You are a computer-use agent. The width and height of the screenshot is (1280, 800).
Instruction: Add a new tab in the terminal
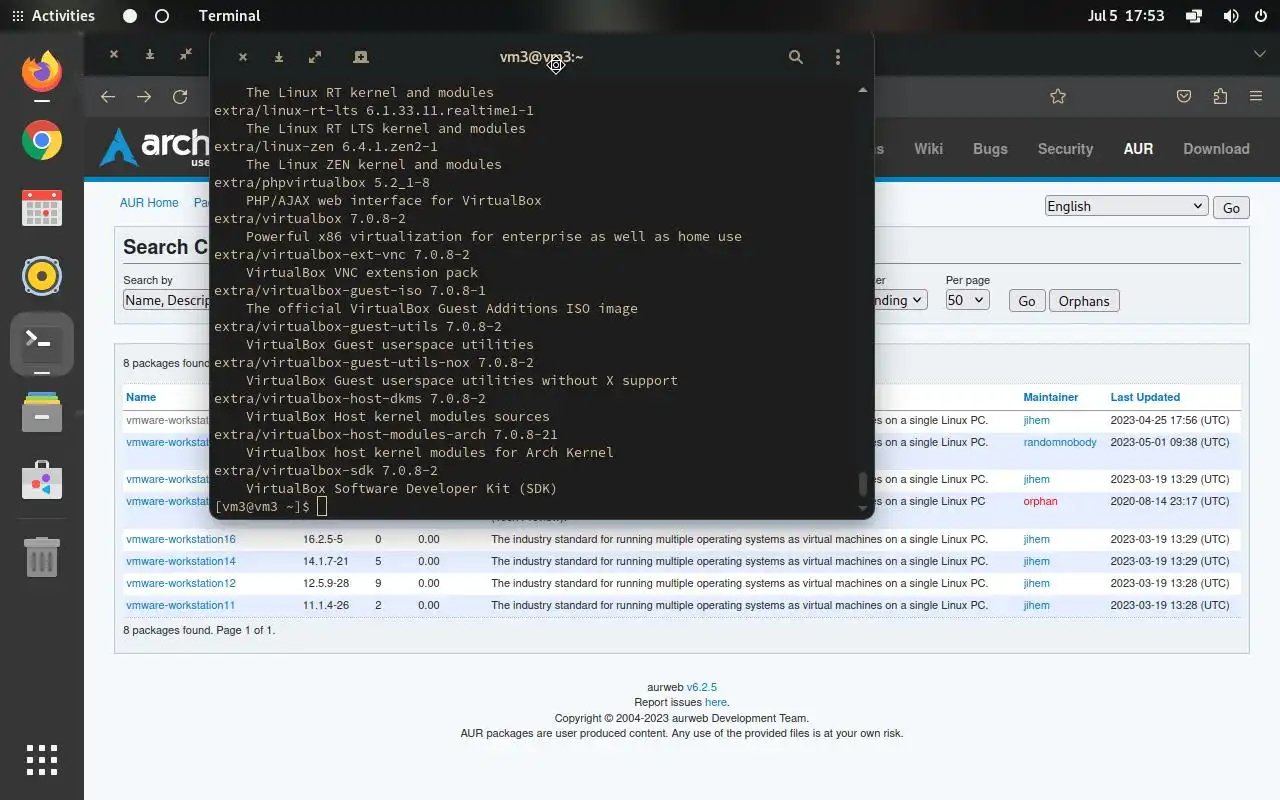(361, 57)
